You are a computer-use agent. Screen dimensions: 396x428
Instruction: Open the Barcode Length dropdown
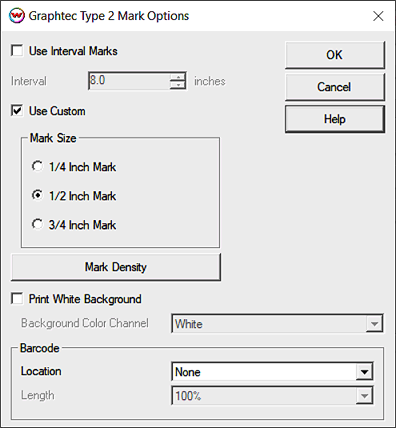(x=272, y=395)
